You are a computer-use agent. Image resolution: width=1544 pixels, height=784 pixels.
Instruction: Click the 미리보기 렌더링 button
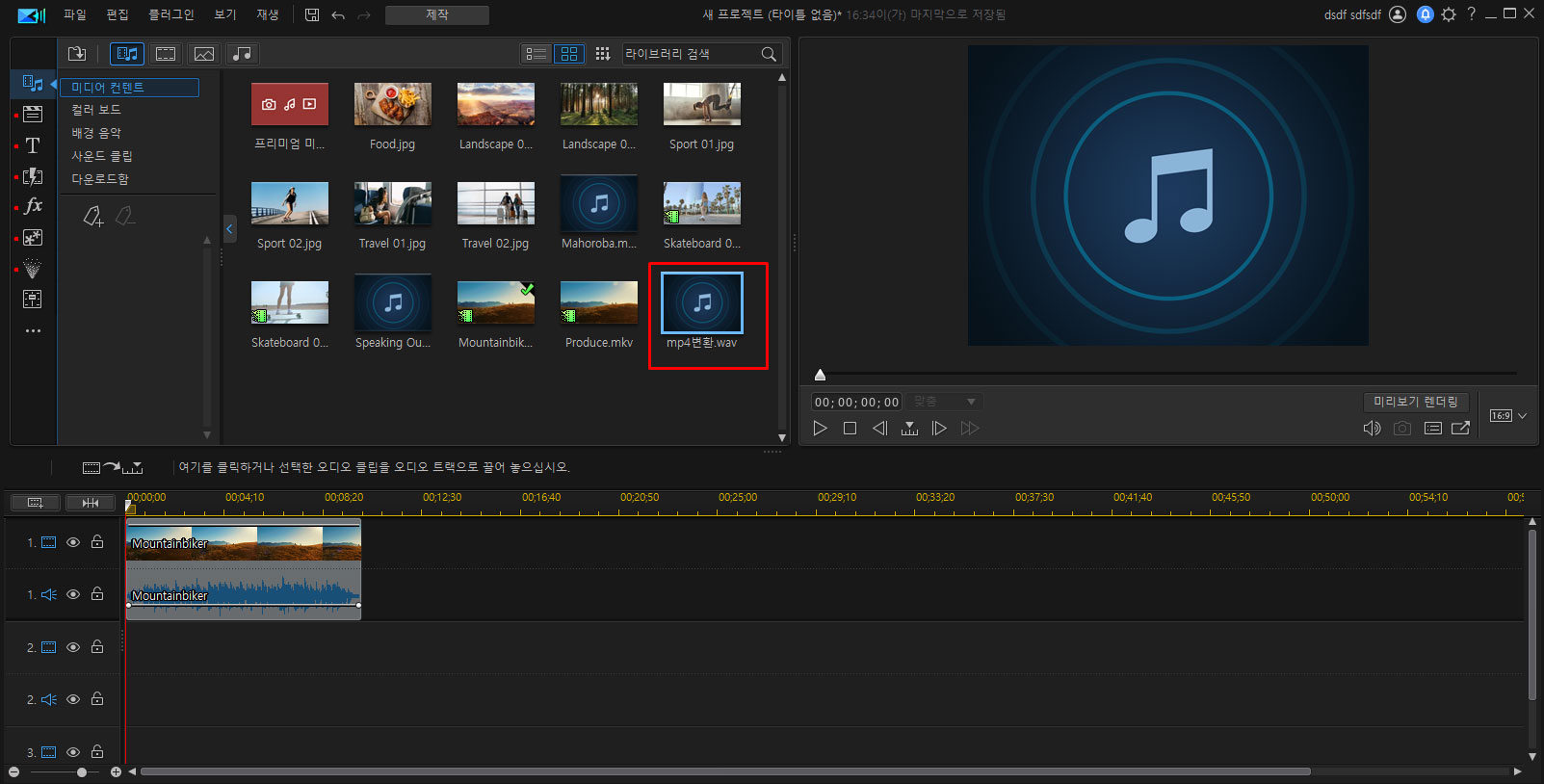click(1415, 402)
